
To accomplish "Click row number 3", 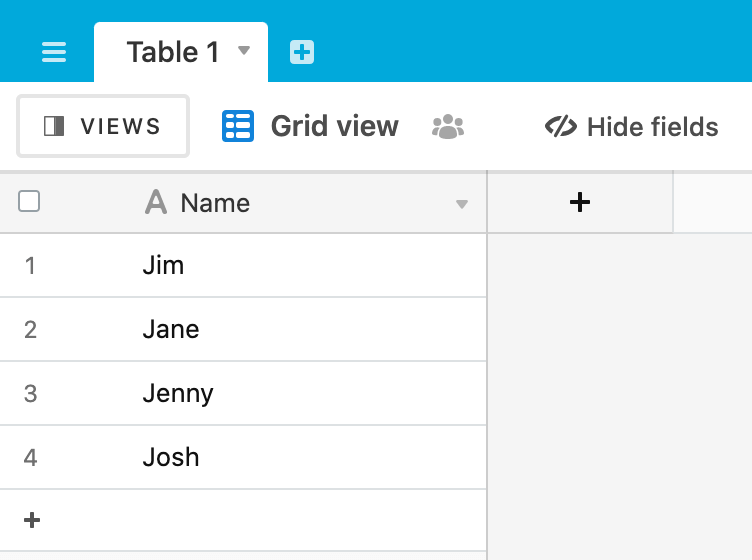I will point(30,394).
